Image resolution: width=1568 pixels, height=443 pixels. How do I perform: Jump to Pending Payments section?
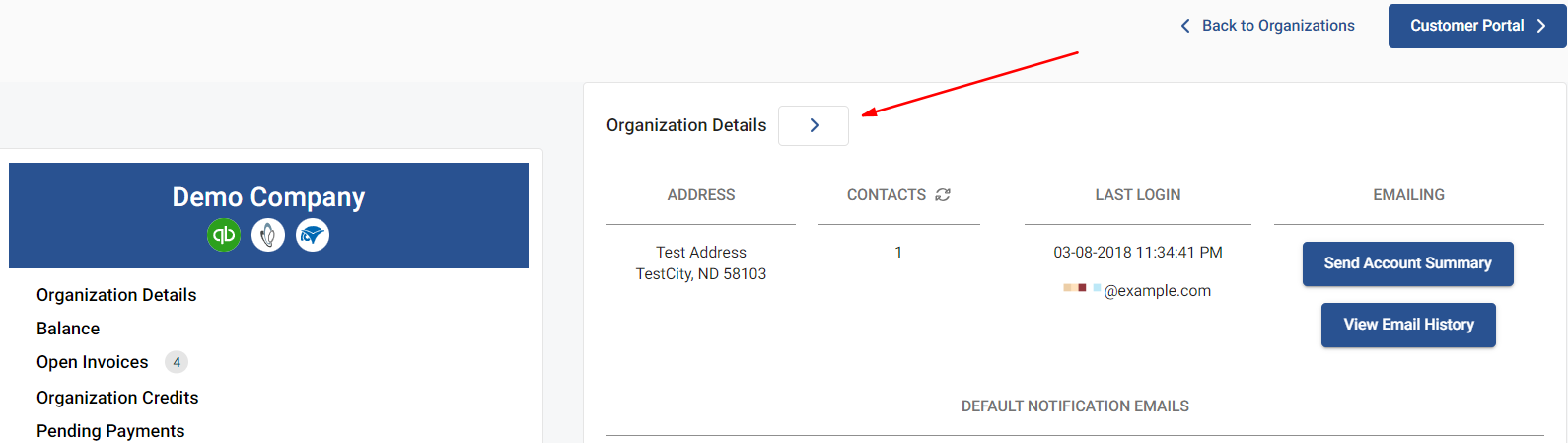coord(110,431)
